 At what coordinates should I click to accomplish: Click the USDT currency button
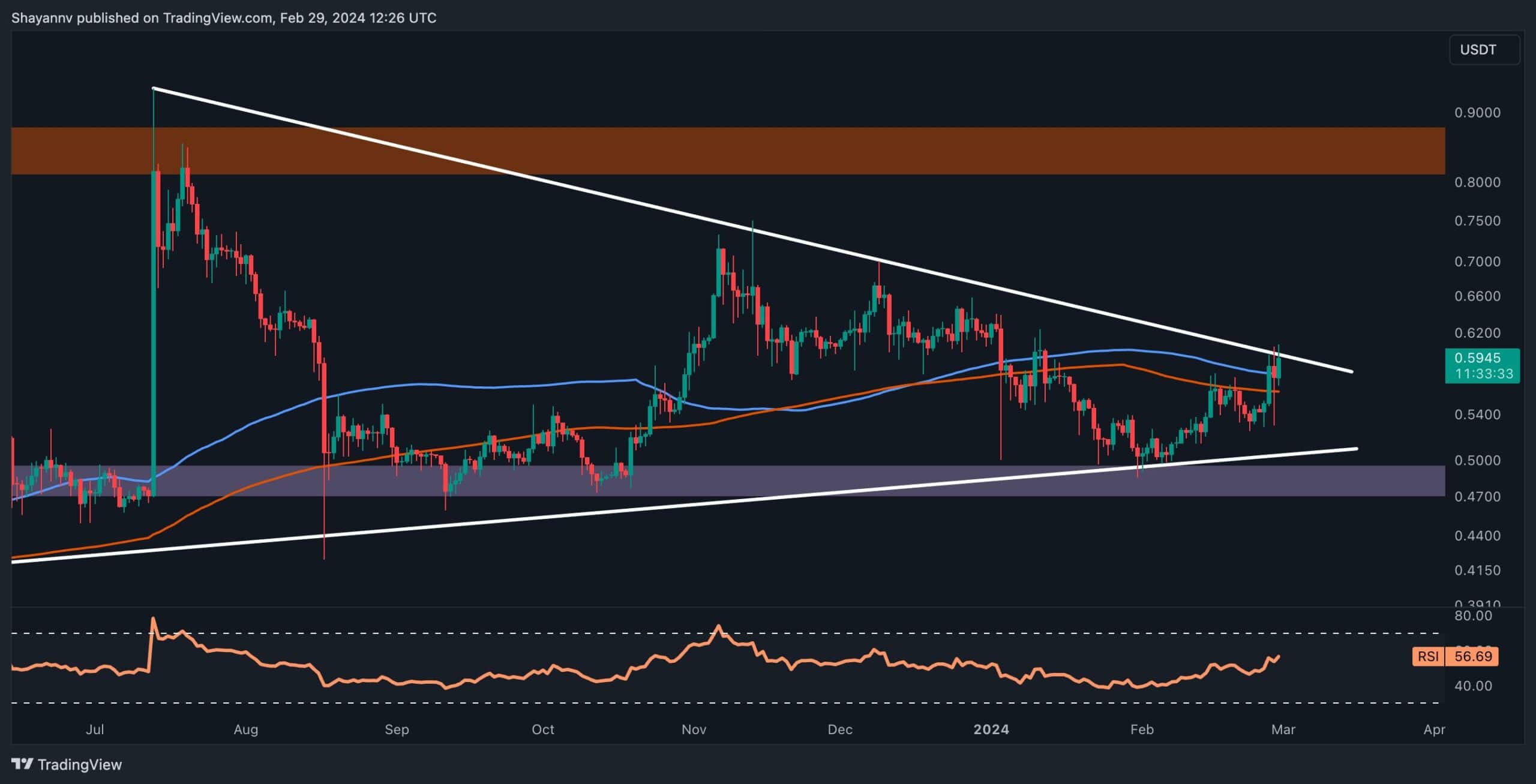pyautogui.click(x=1484, y=50)
